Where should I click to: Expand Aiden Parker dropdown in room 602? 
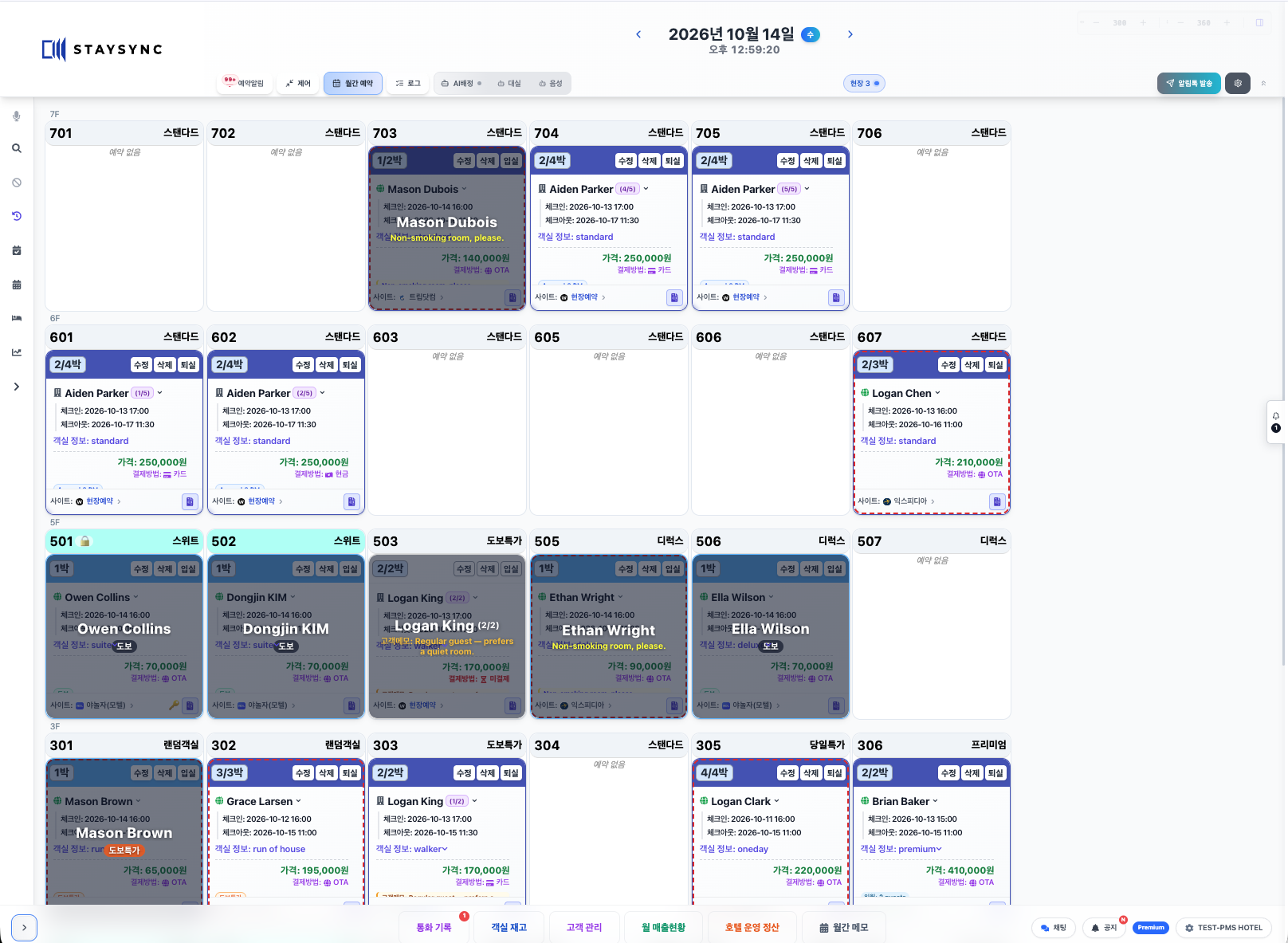pyautogui.click(x=323, y=393)
